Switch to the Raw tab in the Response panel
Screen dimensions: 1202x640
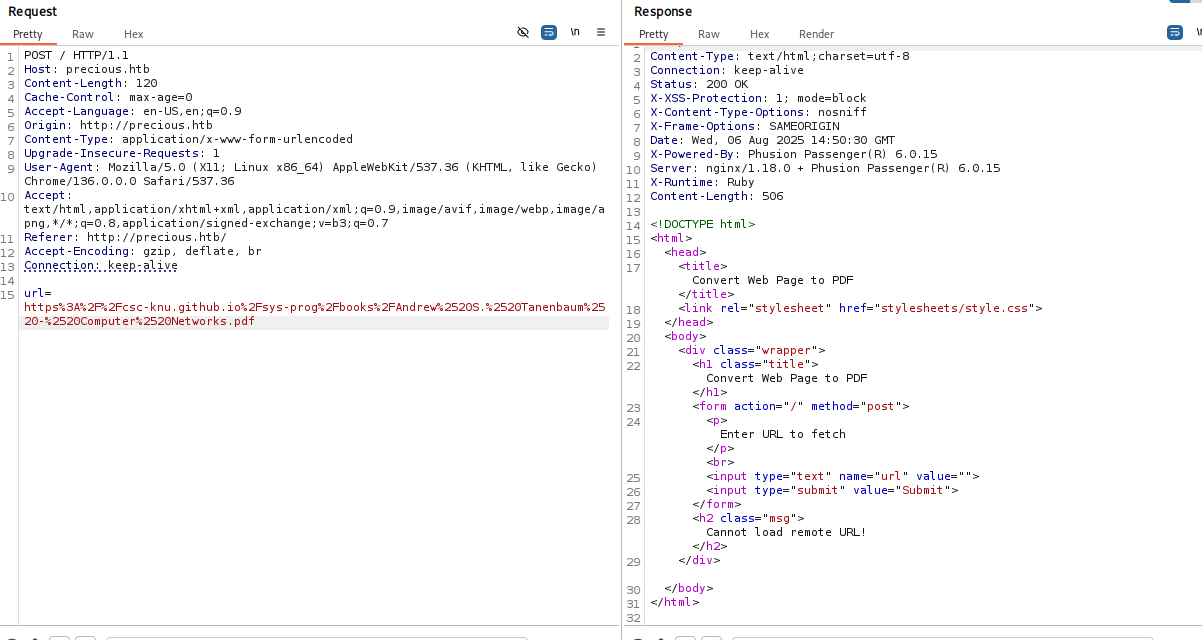[x=709, y=34]
